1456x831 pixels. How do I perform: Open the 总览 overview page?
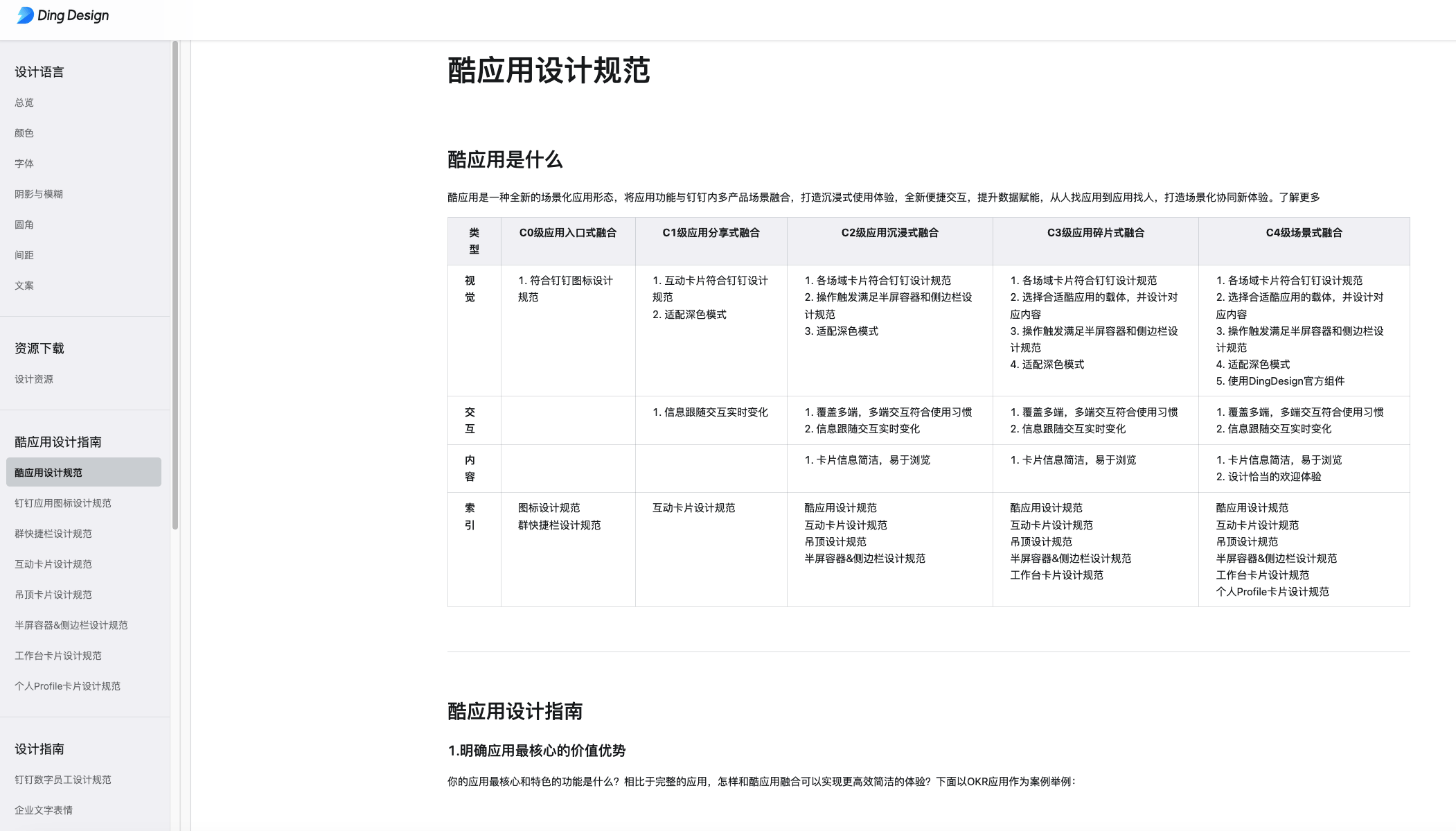coord(24,103)
